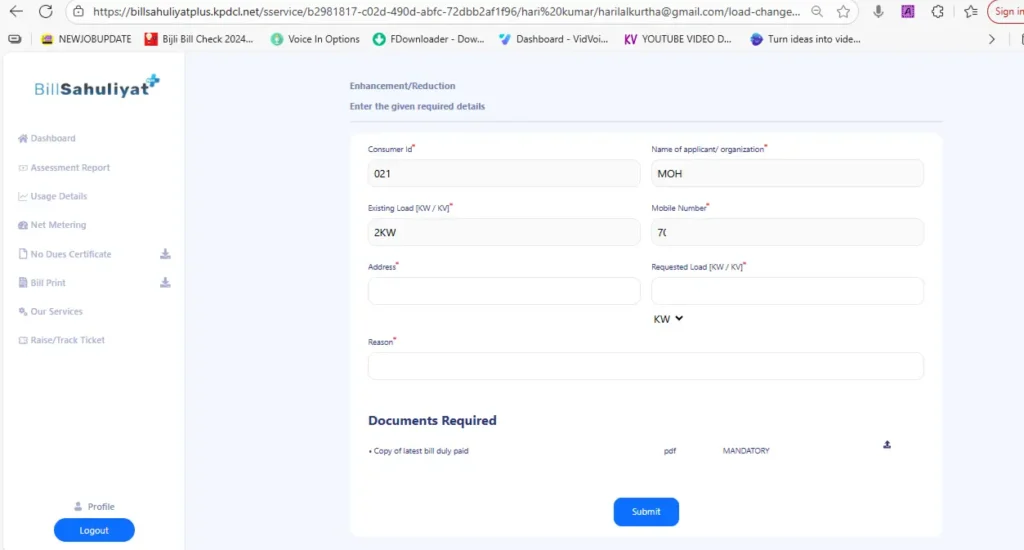Click the browser back arrow
Image resolution: width=1024 pixels, height=550 pixels.
pos(16,12)
